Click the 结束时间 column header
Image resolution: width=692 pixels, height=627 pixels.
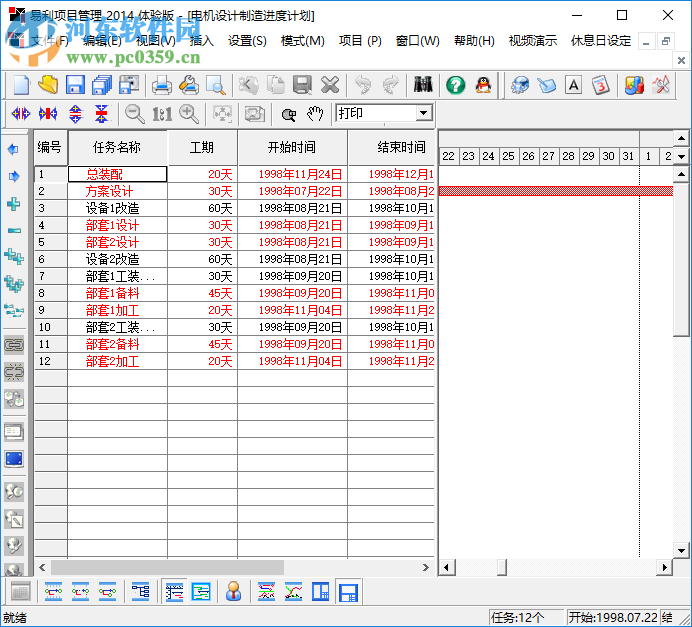[392, 147]
